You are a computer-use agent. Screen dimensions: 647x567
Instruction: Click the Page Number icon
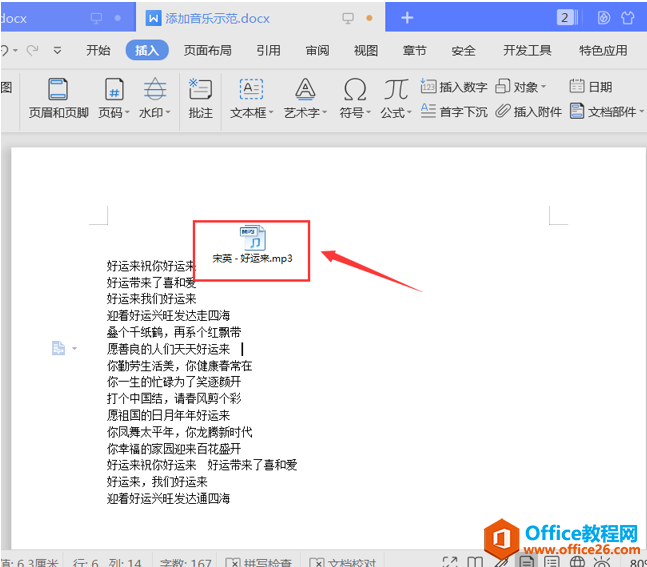click(114, 89)
